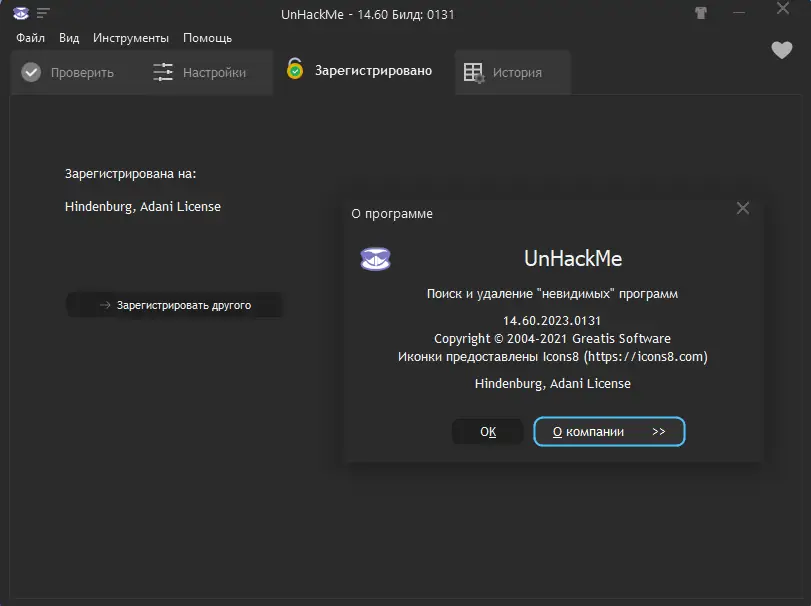Open the Вид menu
This screenshot has width=811, height=606.
[x=68, y=37]
